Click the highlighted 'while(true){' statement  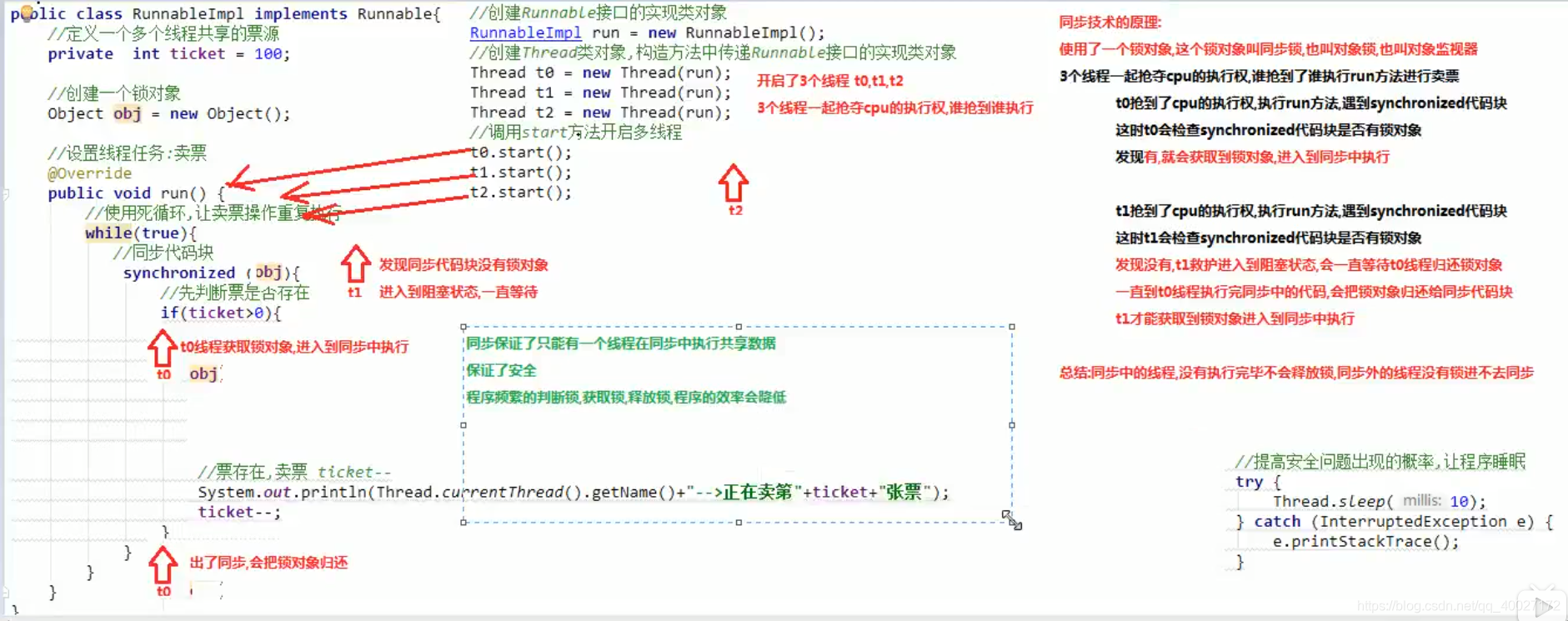point(141,233)
